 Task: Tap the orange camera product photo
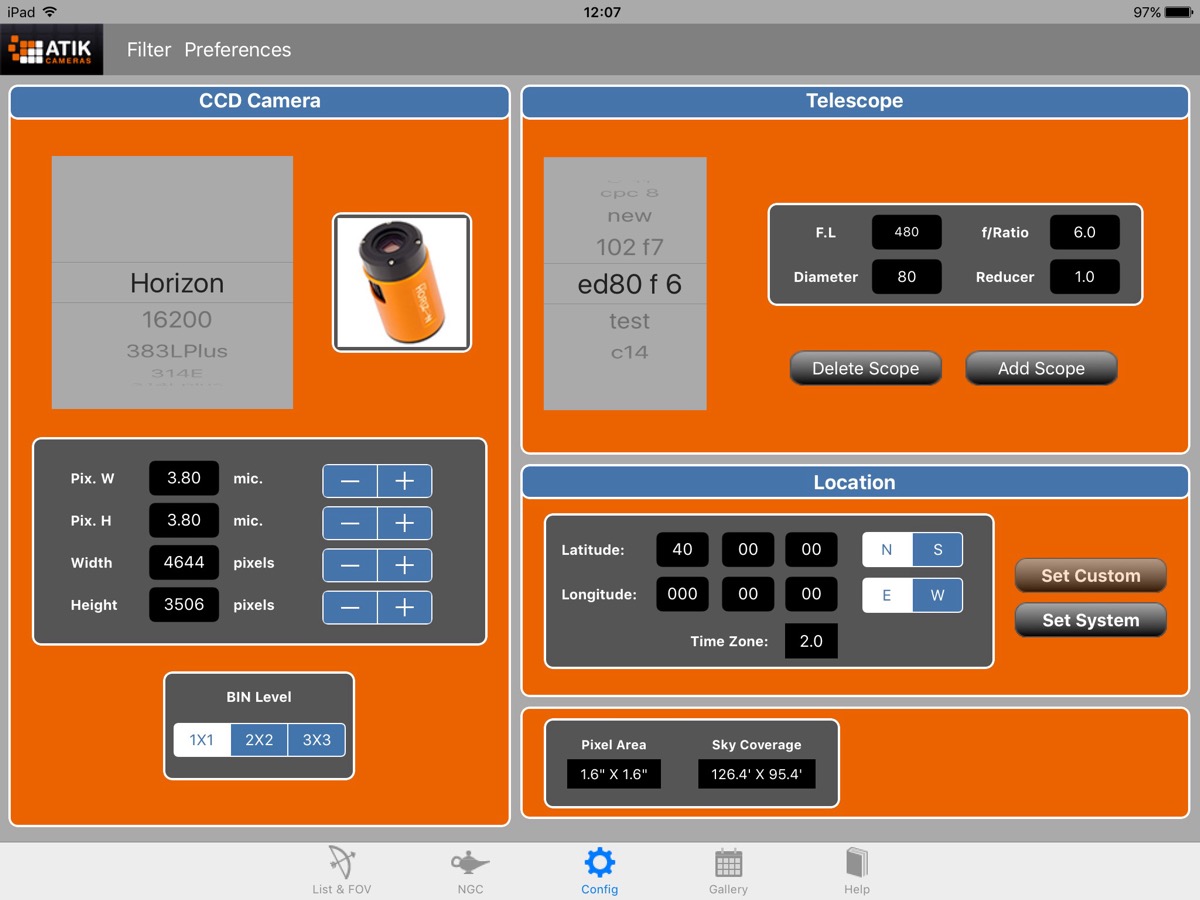[400, 282]
